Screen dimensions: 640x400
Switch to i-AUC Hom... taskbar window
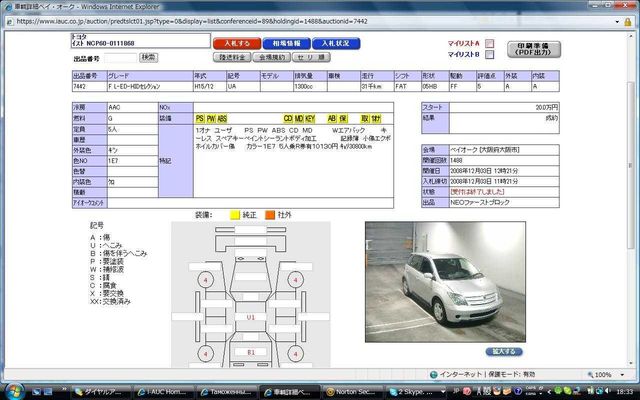tap(164, 392)
